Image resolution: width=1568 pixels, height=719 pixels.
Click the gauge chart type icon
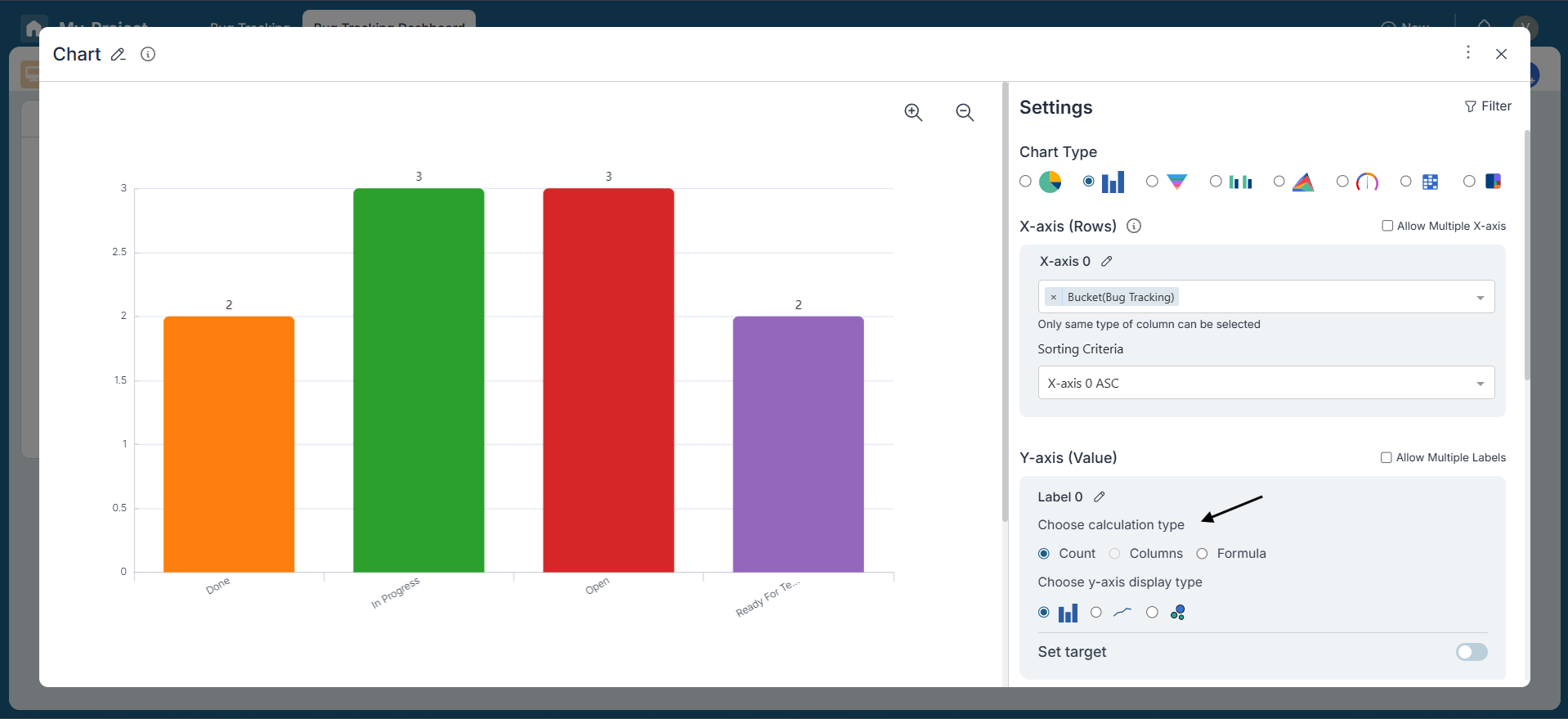click(x=1368, y=182)
